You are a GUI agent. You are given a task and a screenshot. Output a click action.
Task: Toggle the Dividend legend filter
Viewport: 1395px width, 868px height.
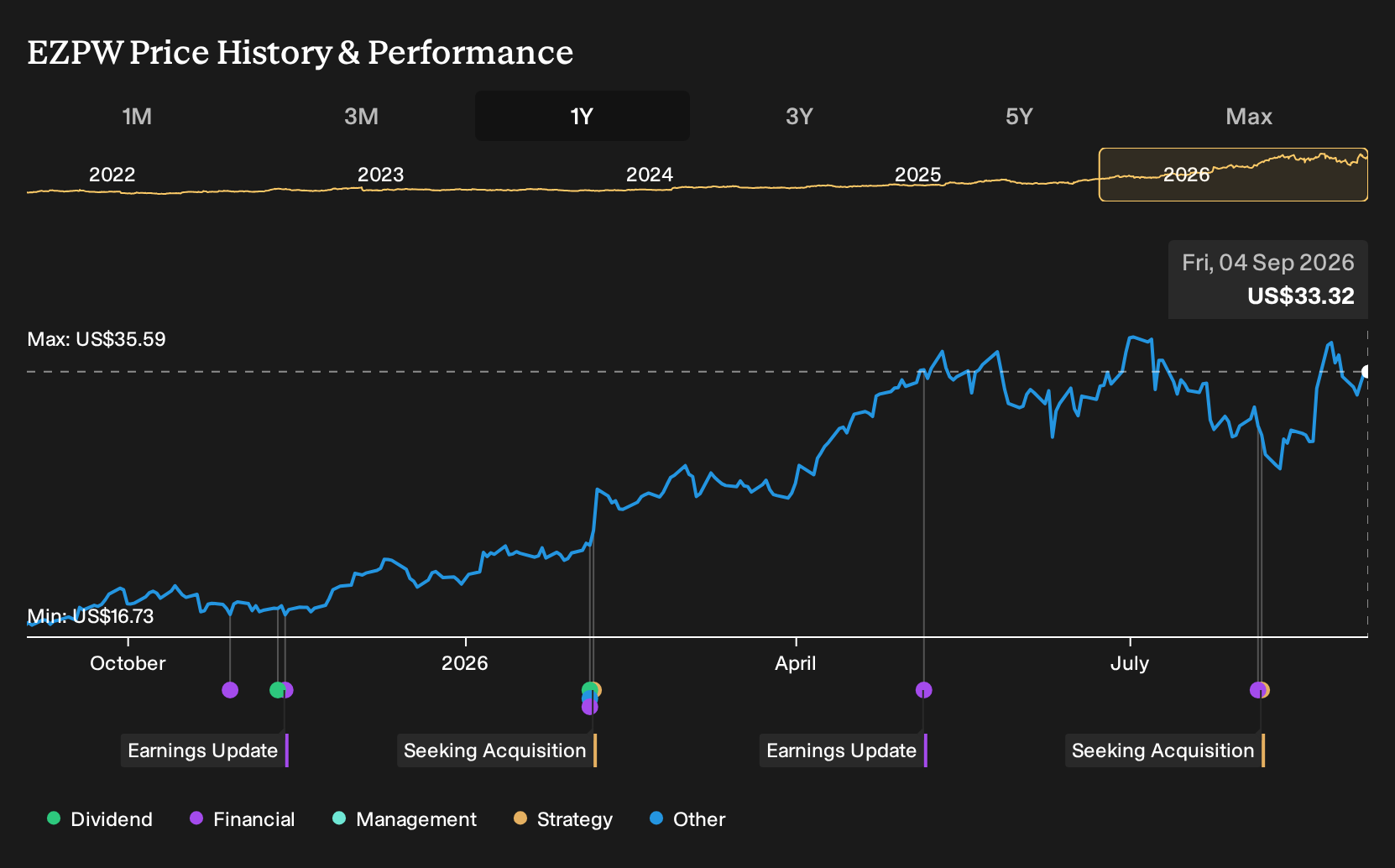pos(100,819)
